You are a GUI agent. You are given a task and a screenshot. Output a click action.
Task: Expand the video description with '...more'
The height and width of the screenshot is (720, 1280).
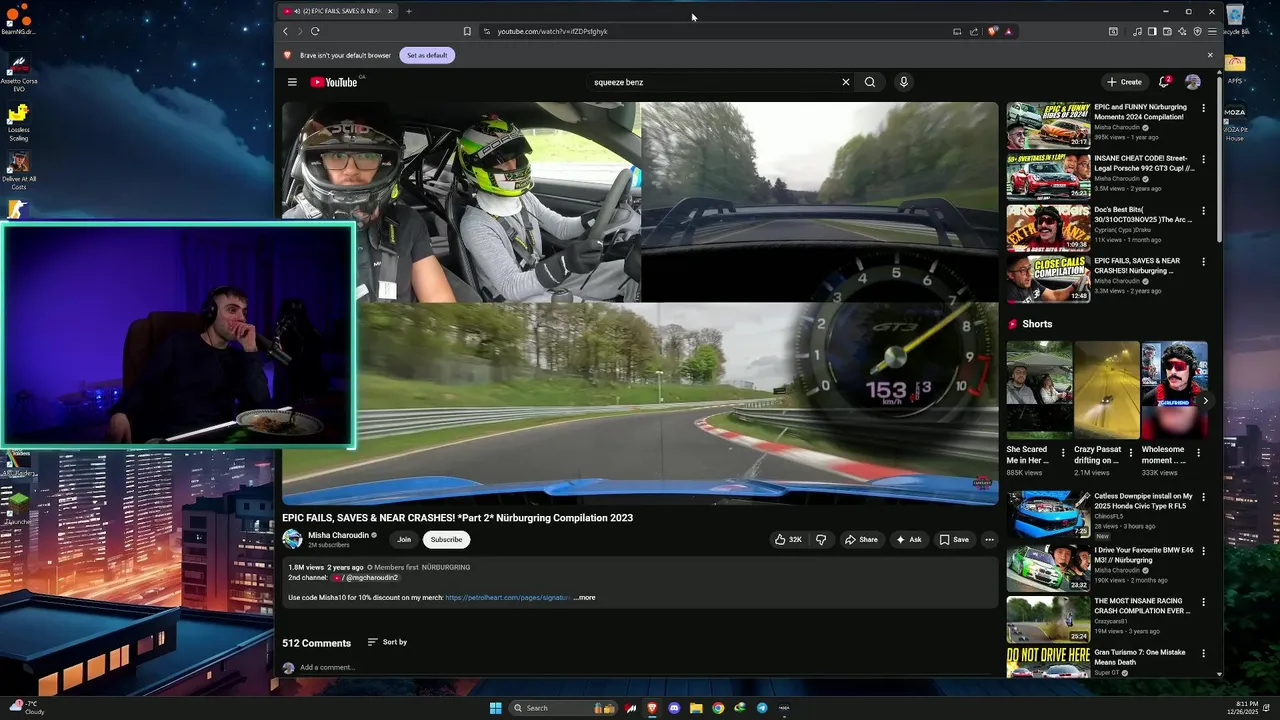click(x=584, y=598)
